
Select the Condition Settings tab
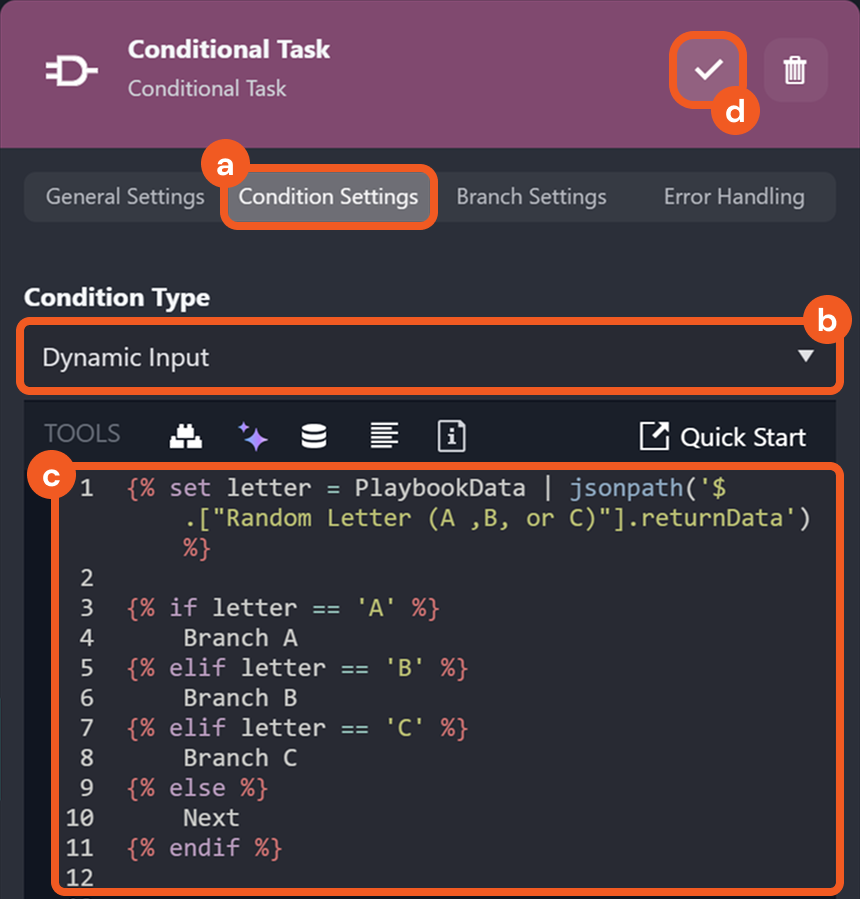[328, 196]
